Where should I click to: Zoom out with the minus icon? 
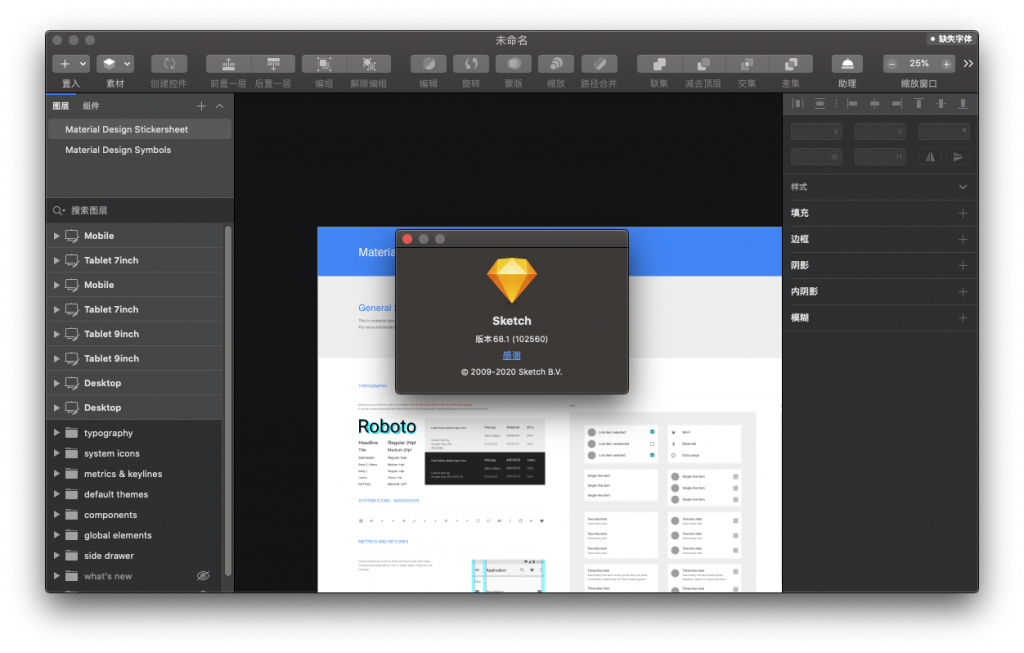coord(892,63)
